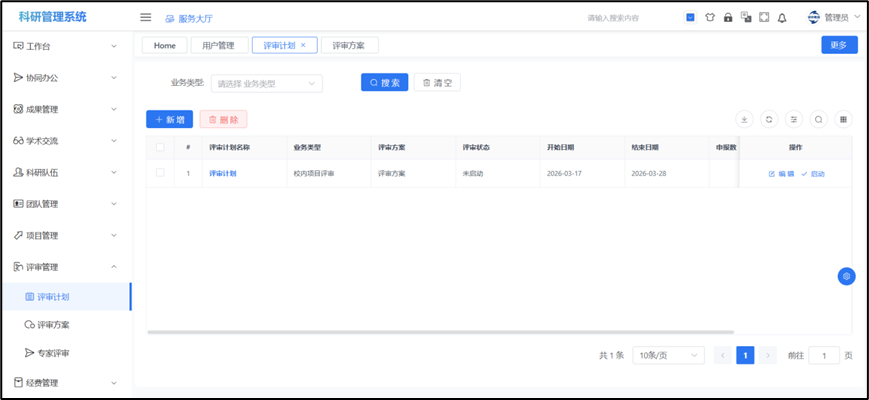Switch to the 用户管理 tab

pos(218,45)
